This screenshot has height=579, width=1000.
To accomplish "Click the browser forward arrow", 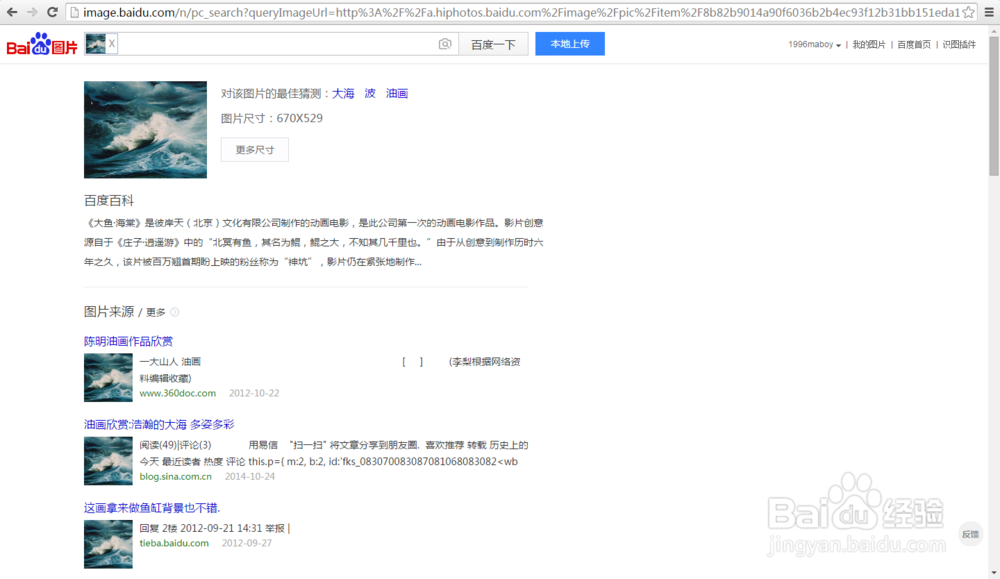I will point(32,12).
